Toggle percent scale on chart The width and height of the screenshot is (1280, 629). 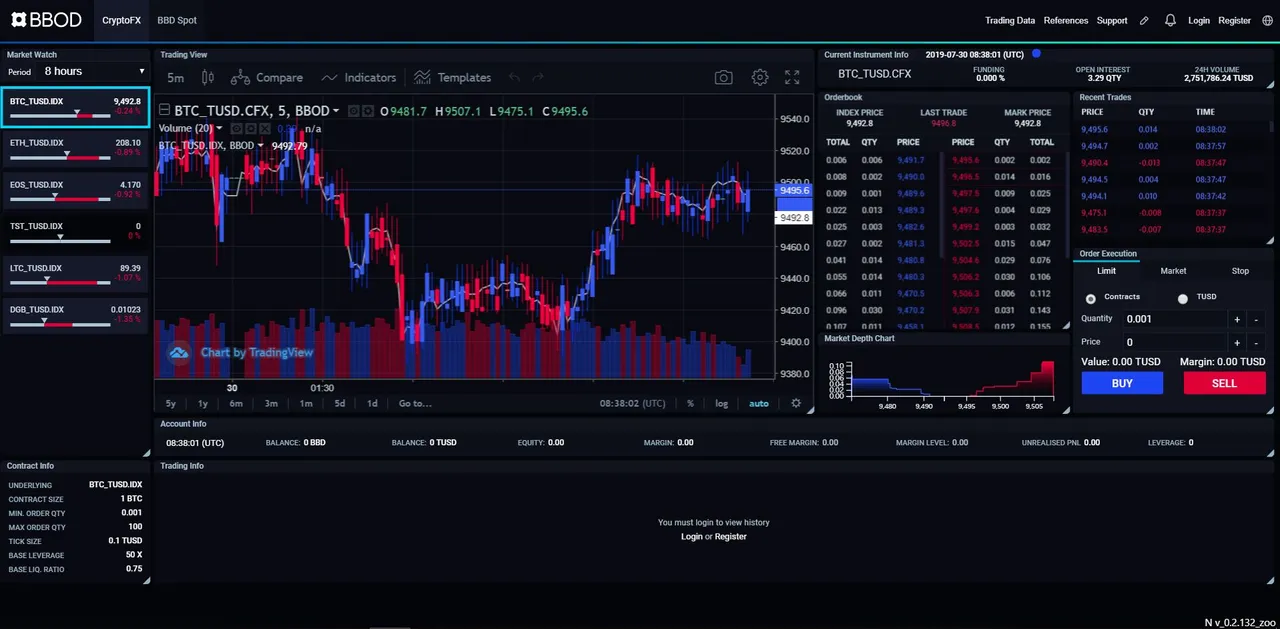(690, 403)
